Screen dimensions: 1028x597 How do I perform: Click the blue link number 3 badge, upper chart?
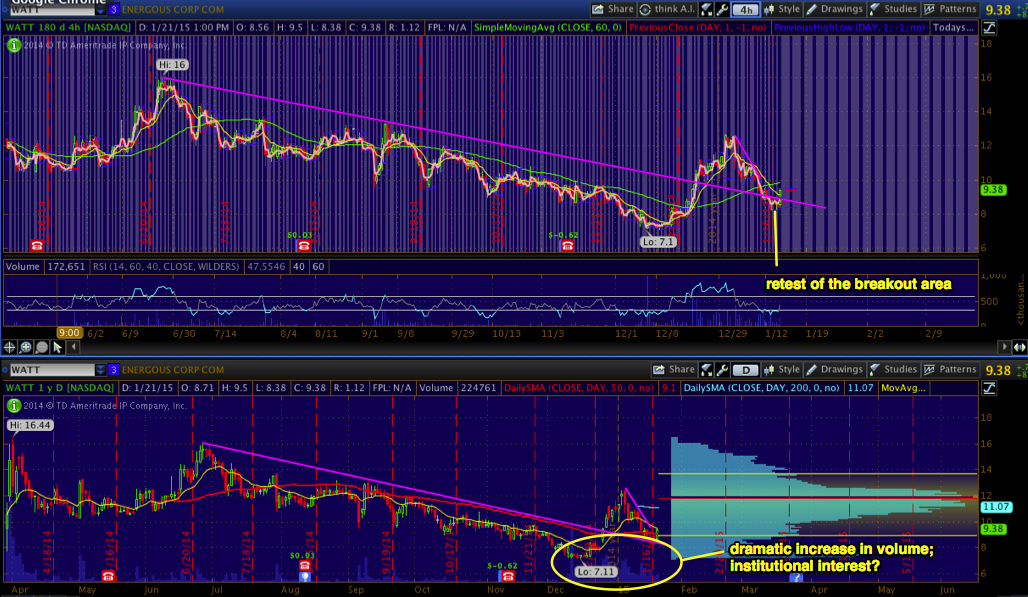click(114, 9)
